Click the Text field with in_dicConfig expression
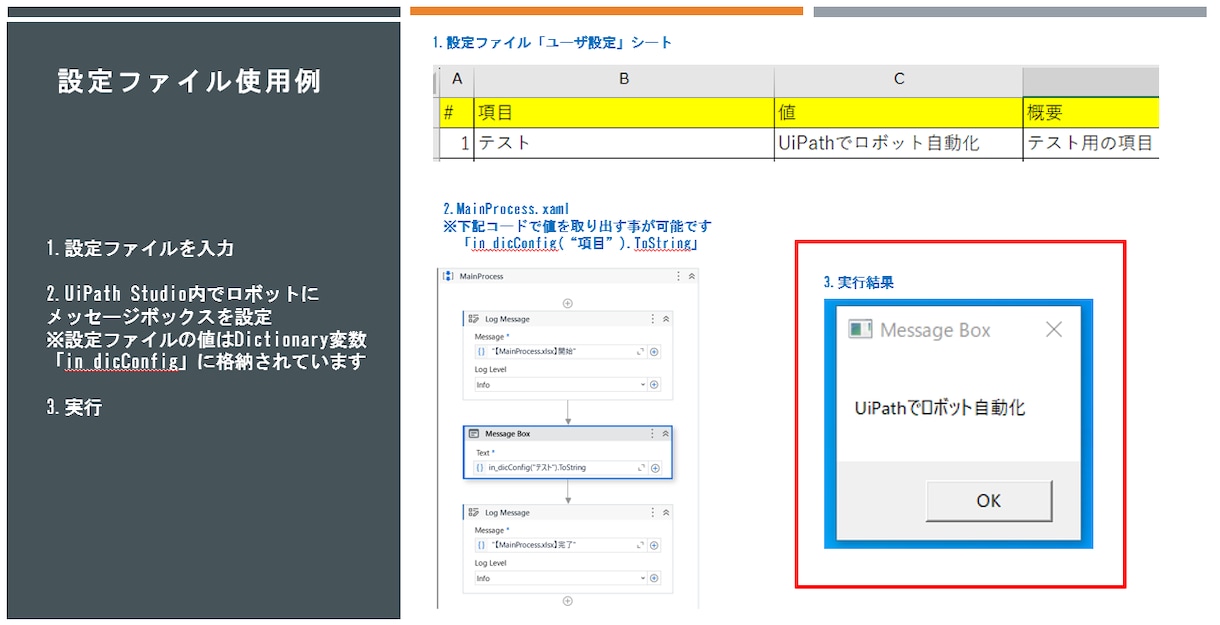This screenshot has height=625, width=1220. pyautogui.click(x=561, y=468)
